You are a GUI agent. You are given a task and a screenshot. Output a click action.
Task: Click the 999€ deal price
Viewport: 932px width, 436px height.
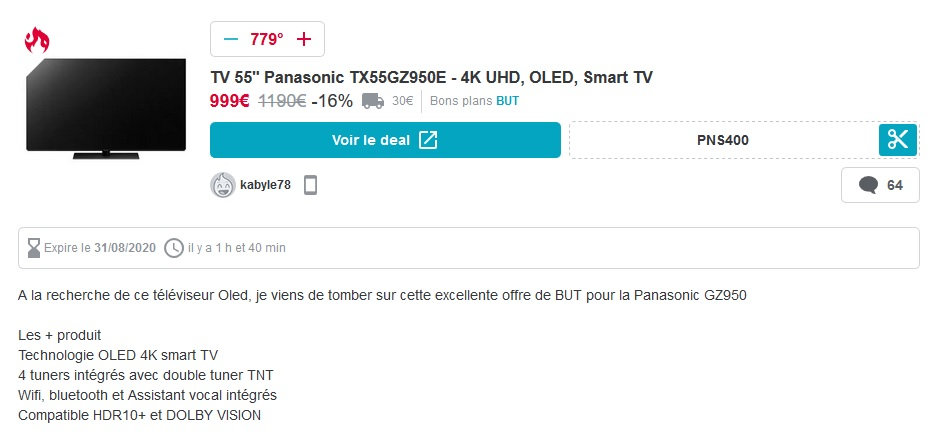pyautogui.click(x=229, y=101)
